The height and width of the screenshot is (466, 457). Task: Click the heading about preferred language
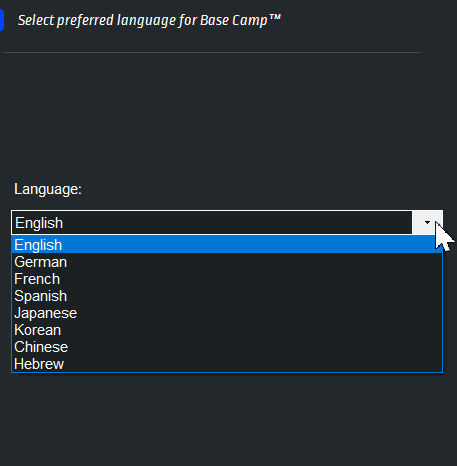149,20
